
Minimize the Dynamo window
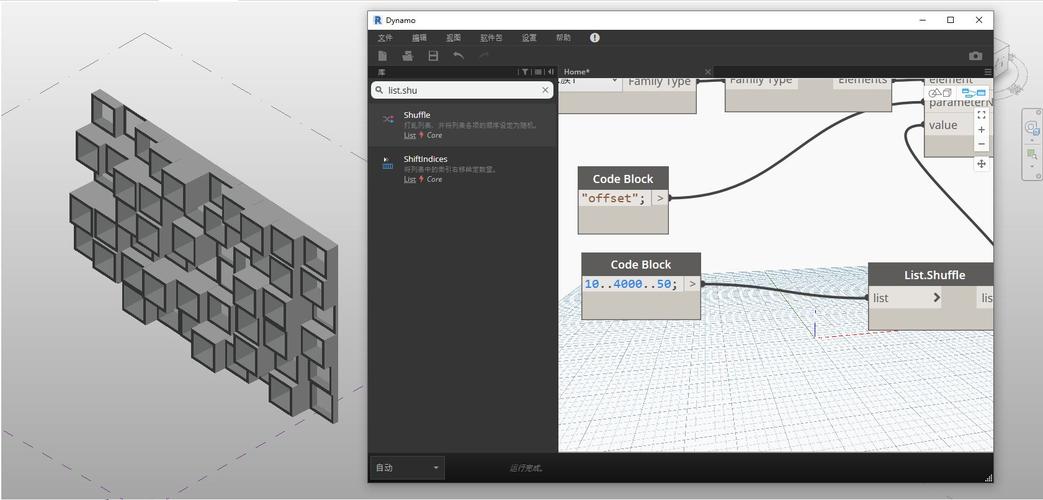pos(923,20)
